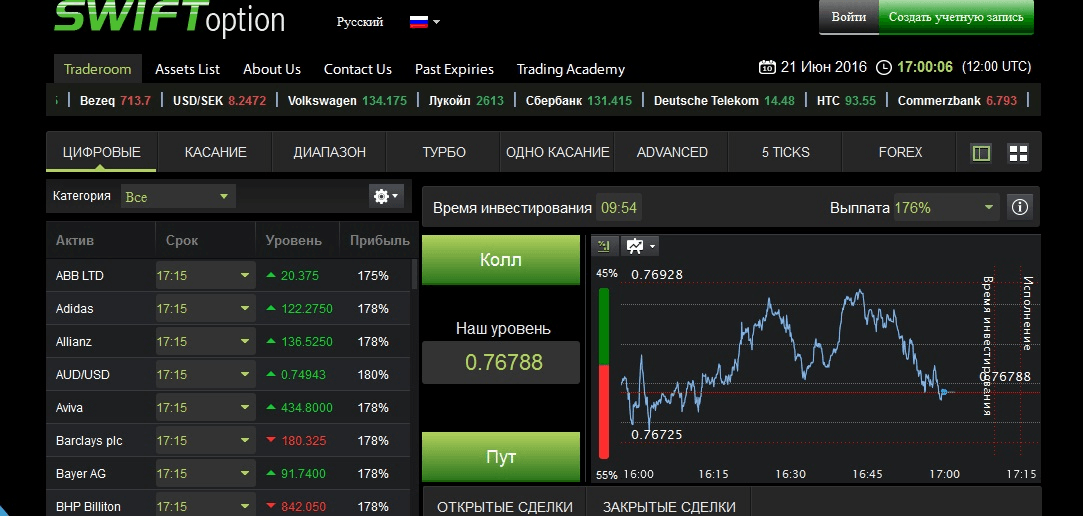Viewport: 1083px width, 516px height.
Task: Click Deutsche Telekom 14.48 in ticker
Action: [724, 101]
